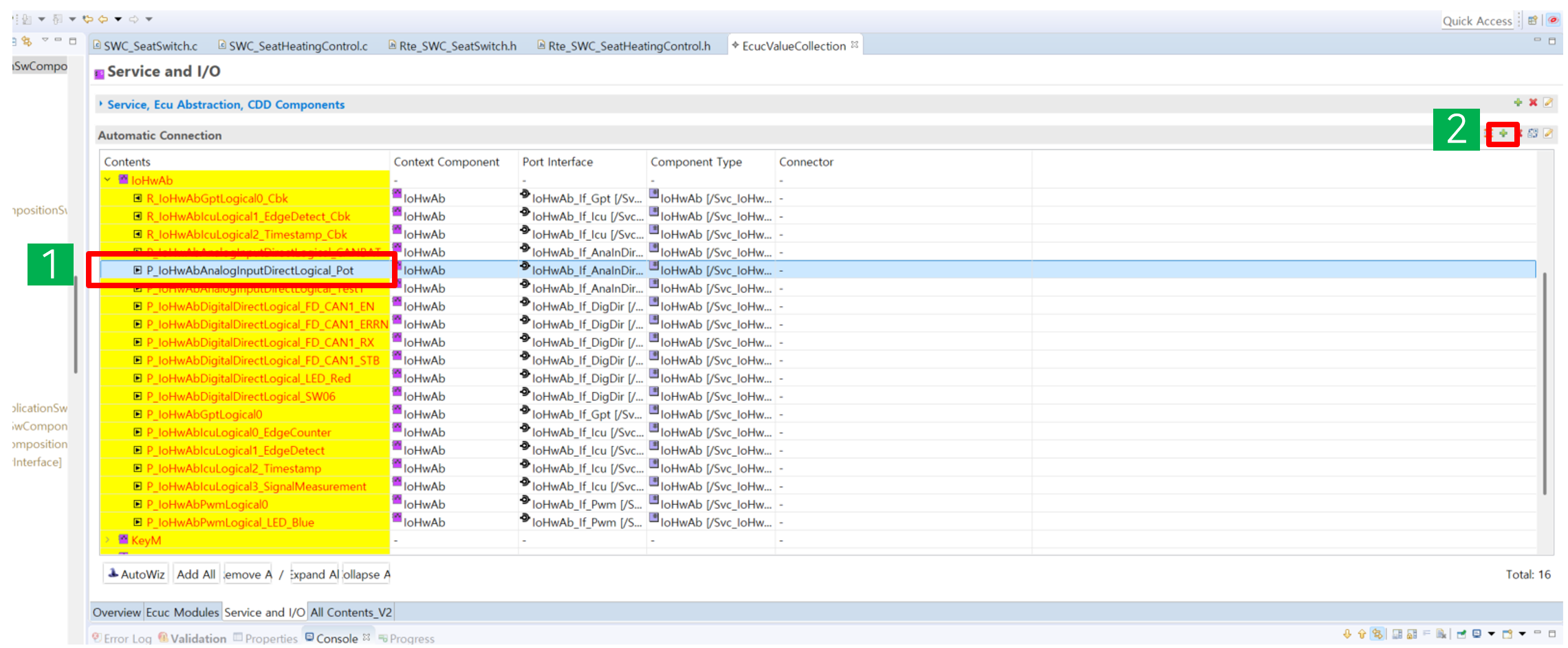Select the P_IoHwAbDigitalDirectLogical_LED_Red port row
This screenshot has width=1568, height=648.
(x=248, y=378)
